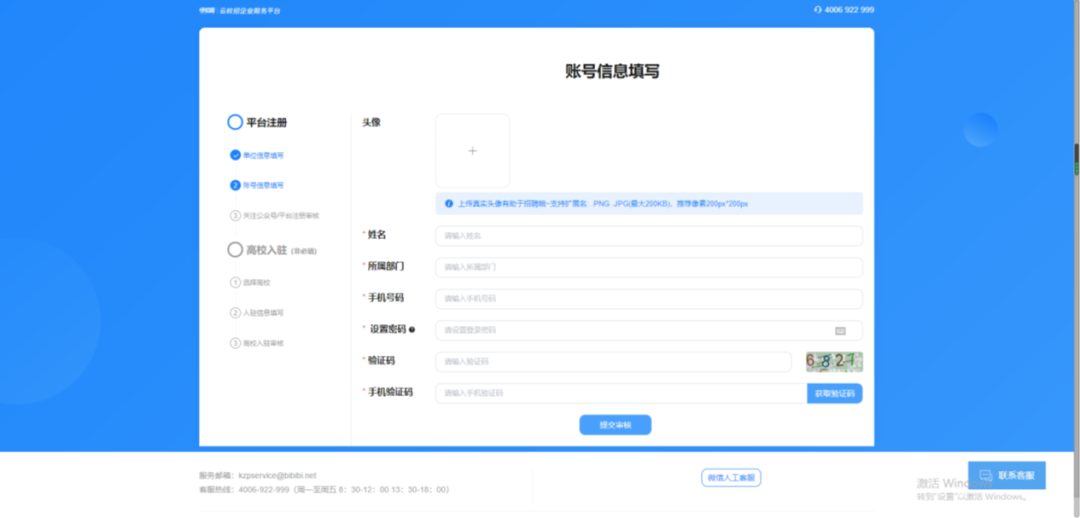The height and width of the screenshot is (518, 1080).
Task: Click the hotline number 4006 922 999
Action: coord(849,10)
